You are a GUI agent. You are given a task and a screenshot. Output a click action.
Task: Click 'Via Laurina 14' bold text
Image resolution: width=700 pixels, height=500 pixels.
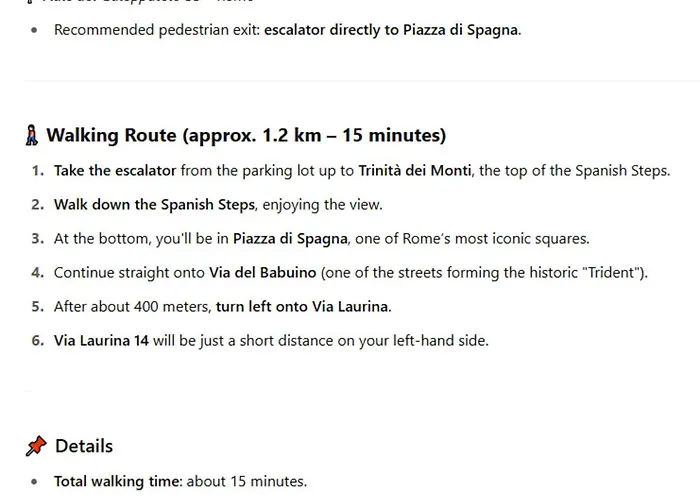pos(101,340)
